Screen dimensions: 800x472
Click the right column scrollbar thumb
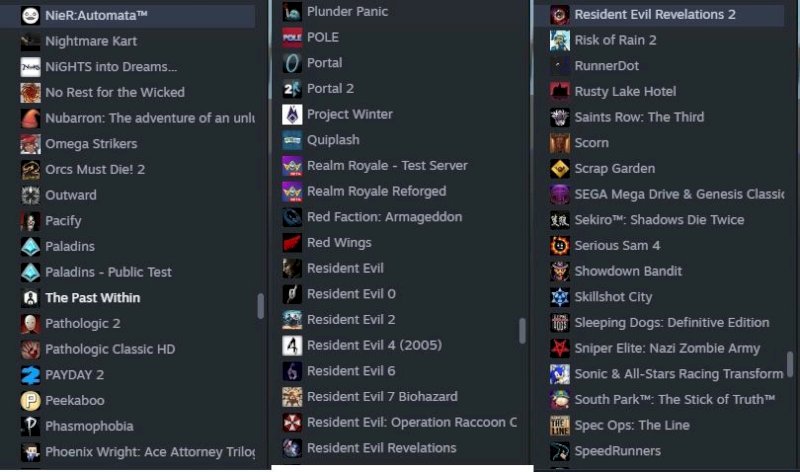click(790, 364)
